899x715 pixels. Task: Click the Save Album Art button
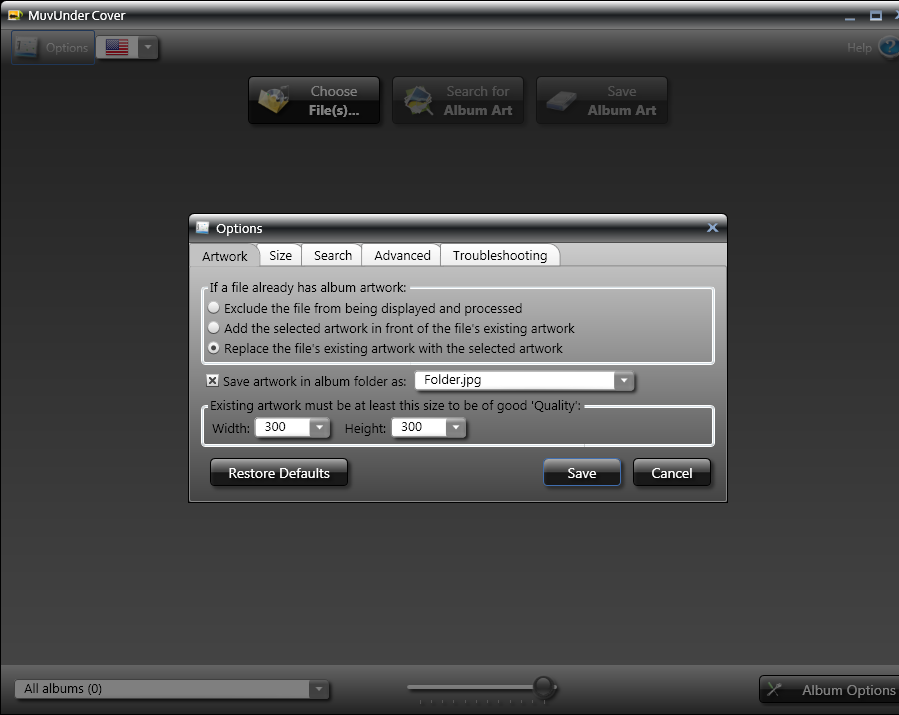(602, 100)
